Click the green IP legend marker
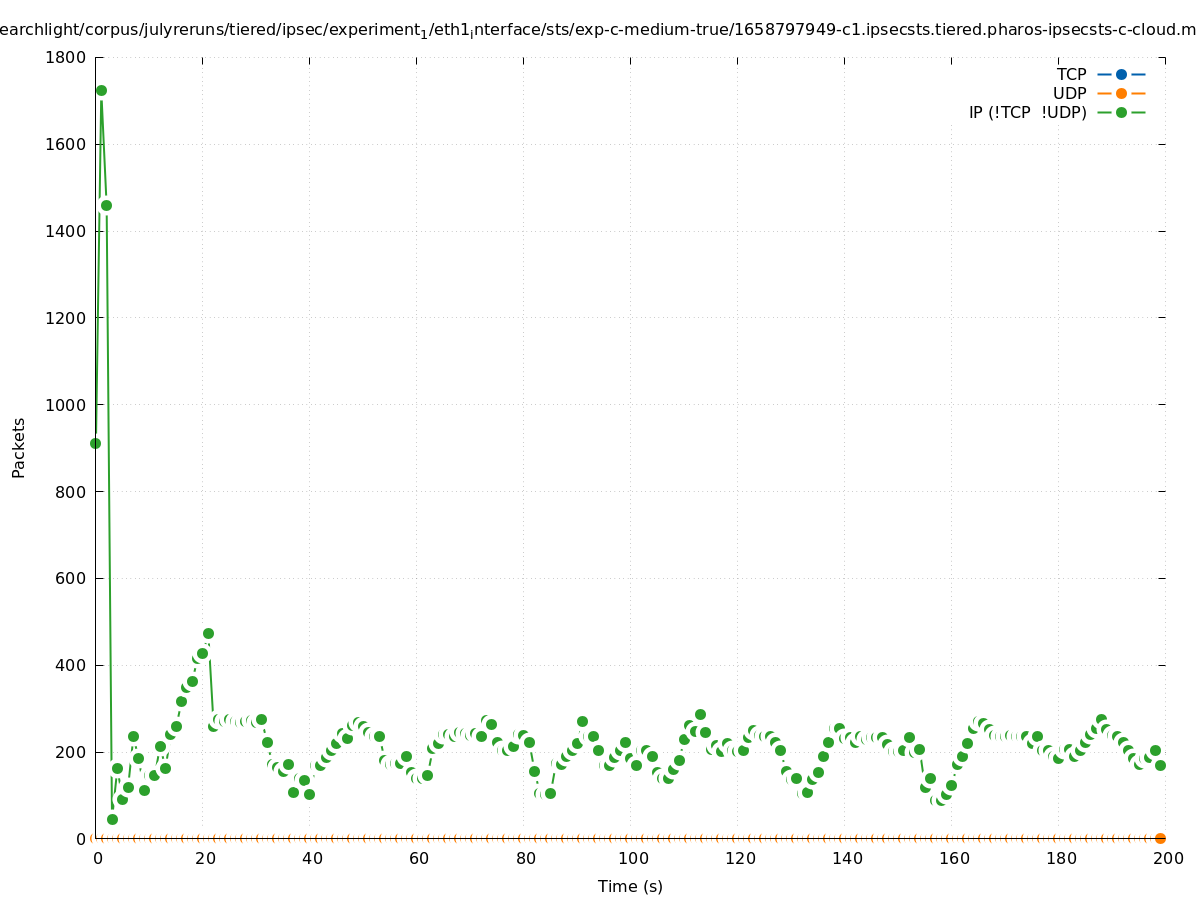The image size is (1197, 900). coord(1121,112)
